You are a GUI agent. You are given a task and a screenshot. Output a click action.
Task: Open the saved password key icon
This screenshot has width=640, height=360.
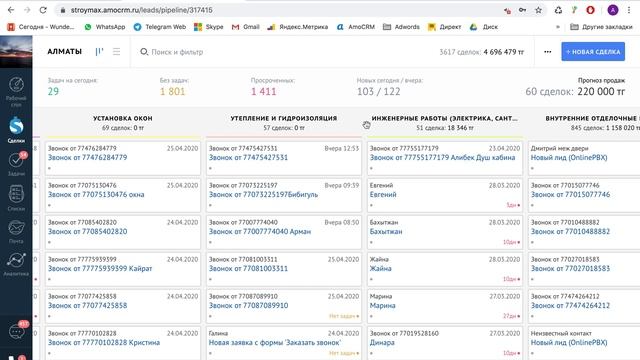[522, 10]
